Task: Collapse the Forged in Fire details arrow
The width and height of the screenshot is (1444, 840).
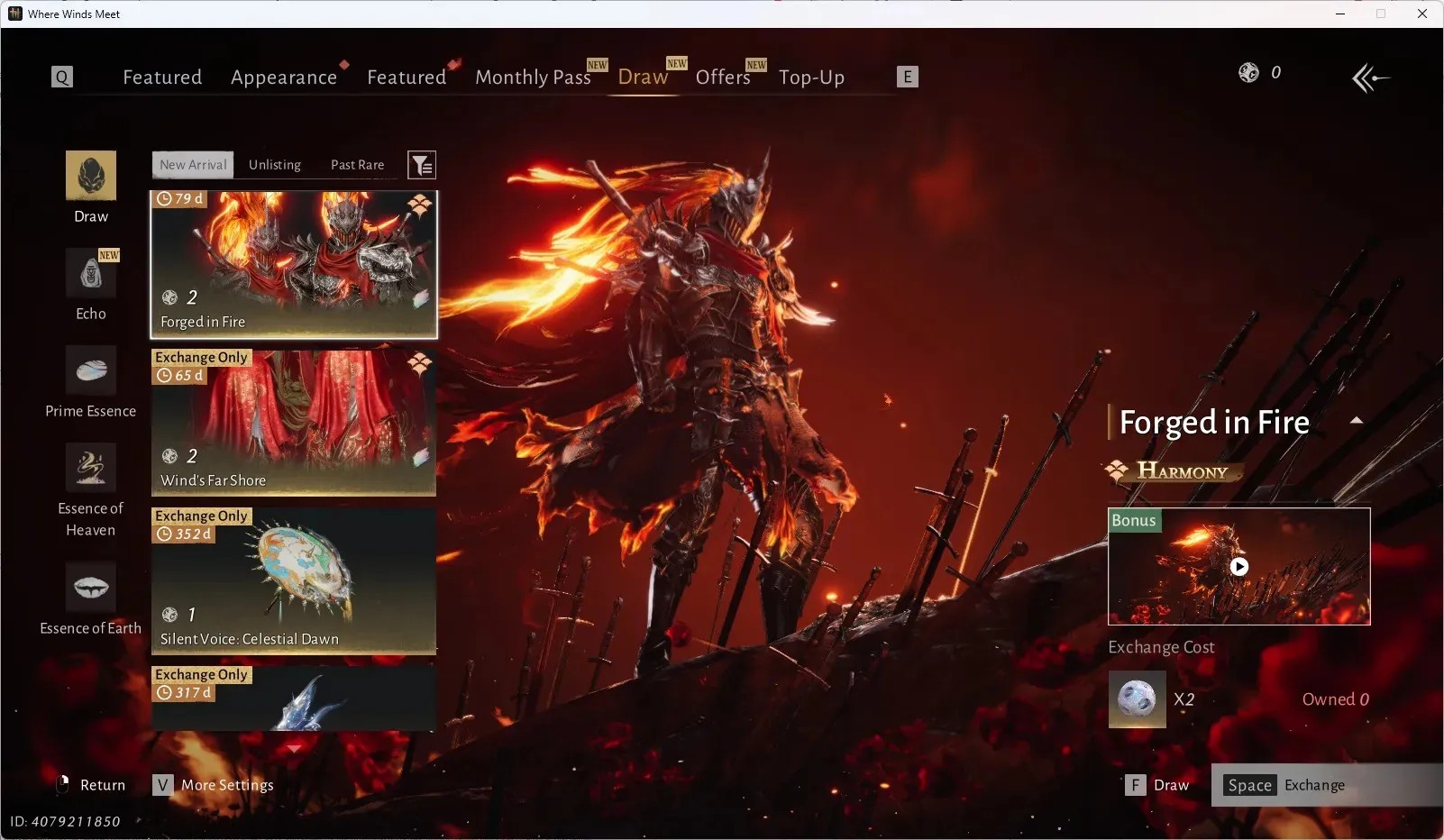Action: (x=1356, y=421)
